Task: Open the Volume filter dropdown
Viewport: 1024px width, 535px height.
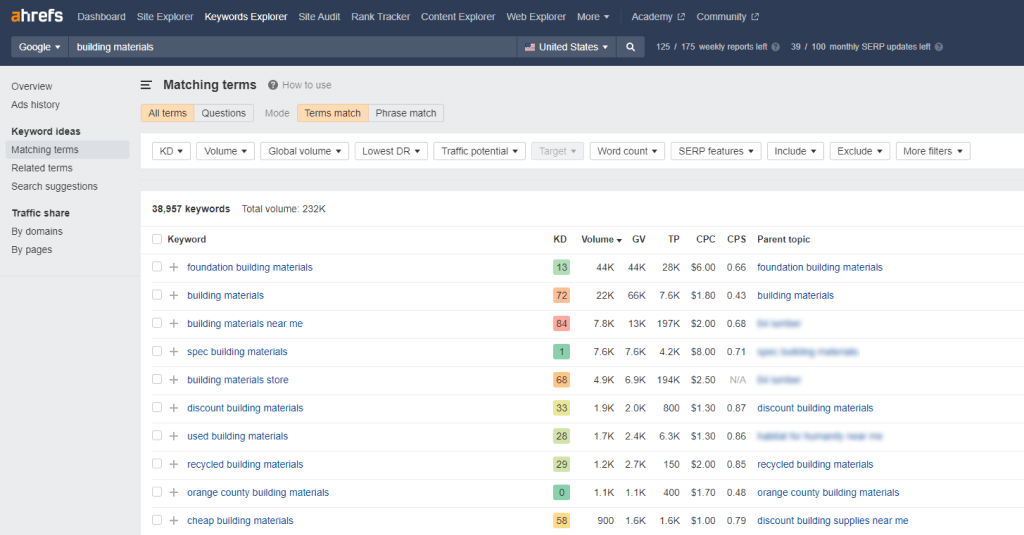Action: (x=225, y=151)
